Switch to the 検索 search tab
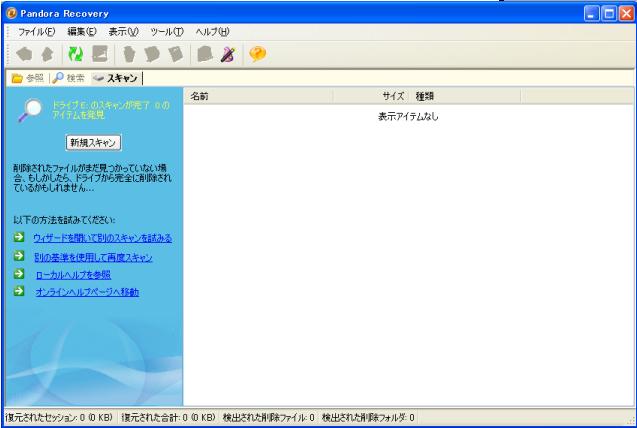The width and height of the screenshot is (637, 428). (69, 78)
